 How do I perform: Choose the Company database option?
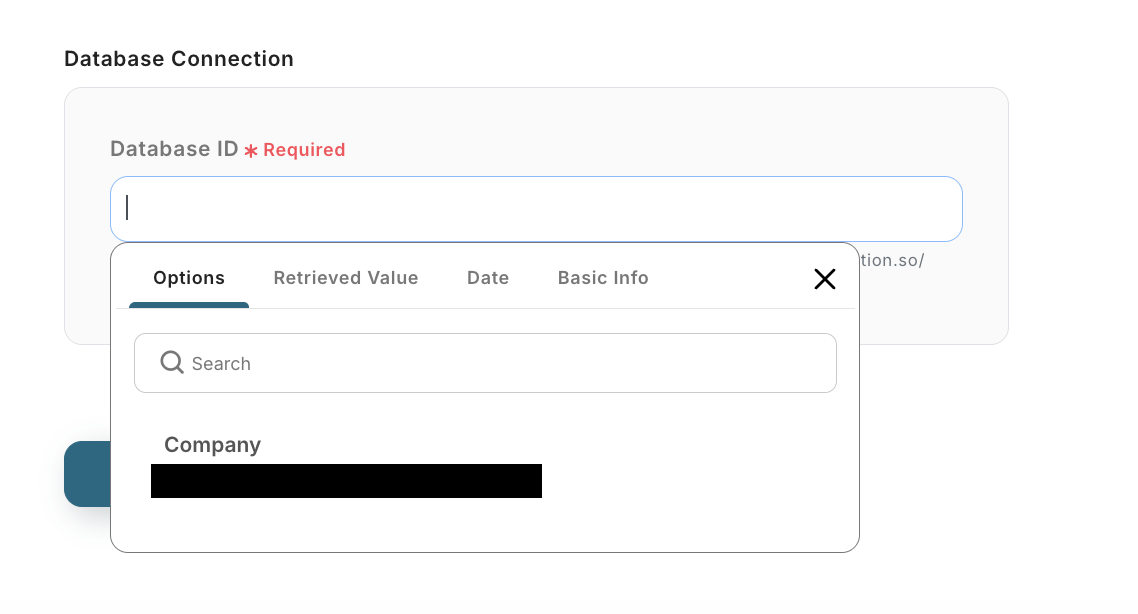tap(212, 445)
